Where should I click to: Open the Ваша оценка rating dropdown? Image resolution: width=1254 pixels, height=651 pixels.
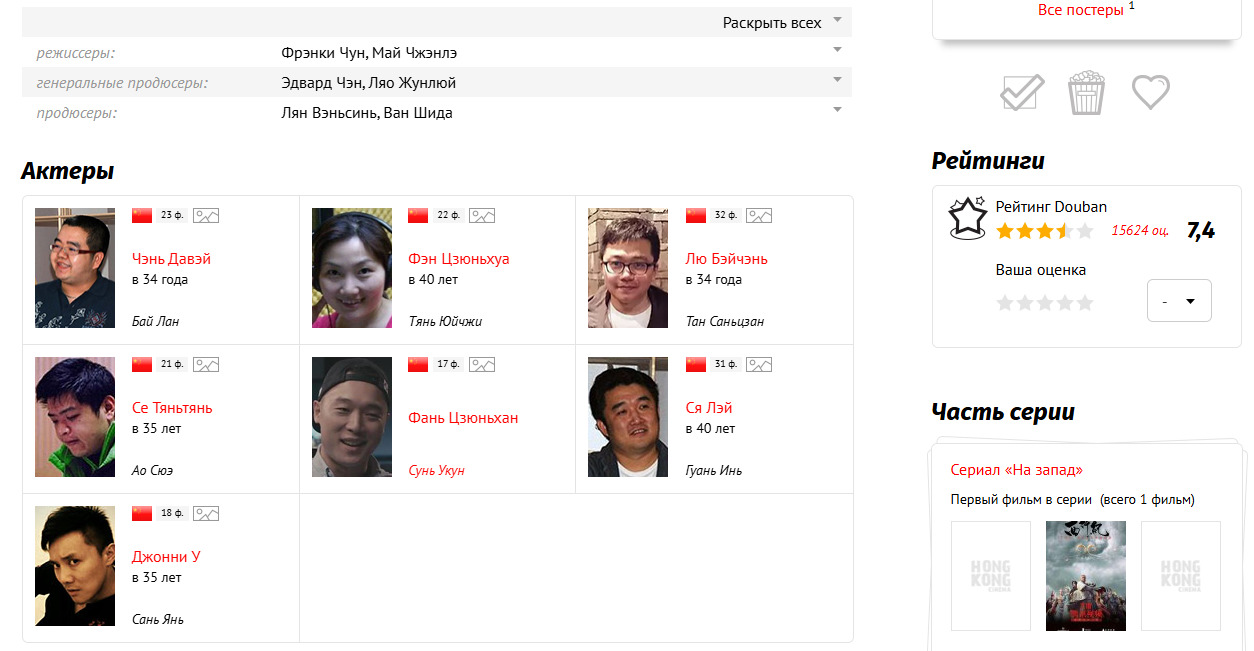click(x=1179, y=301)
